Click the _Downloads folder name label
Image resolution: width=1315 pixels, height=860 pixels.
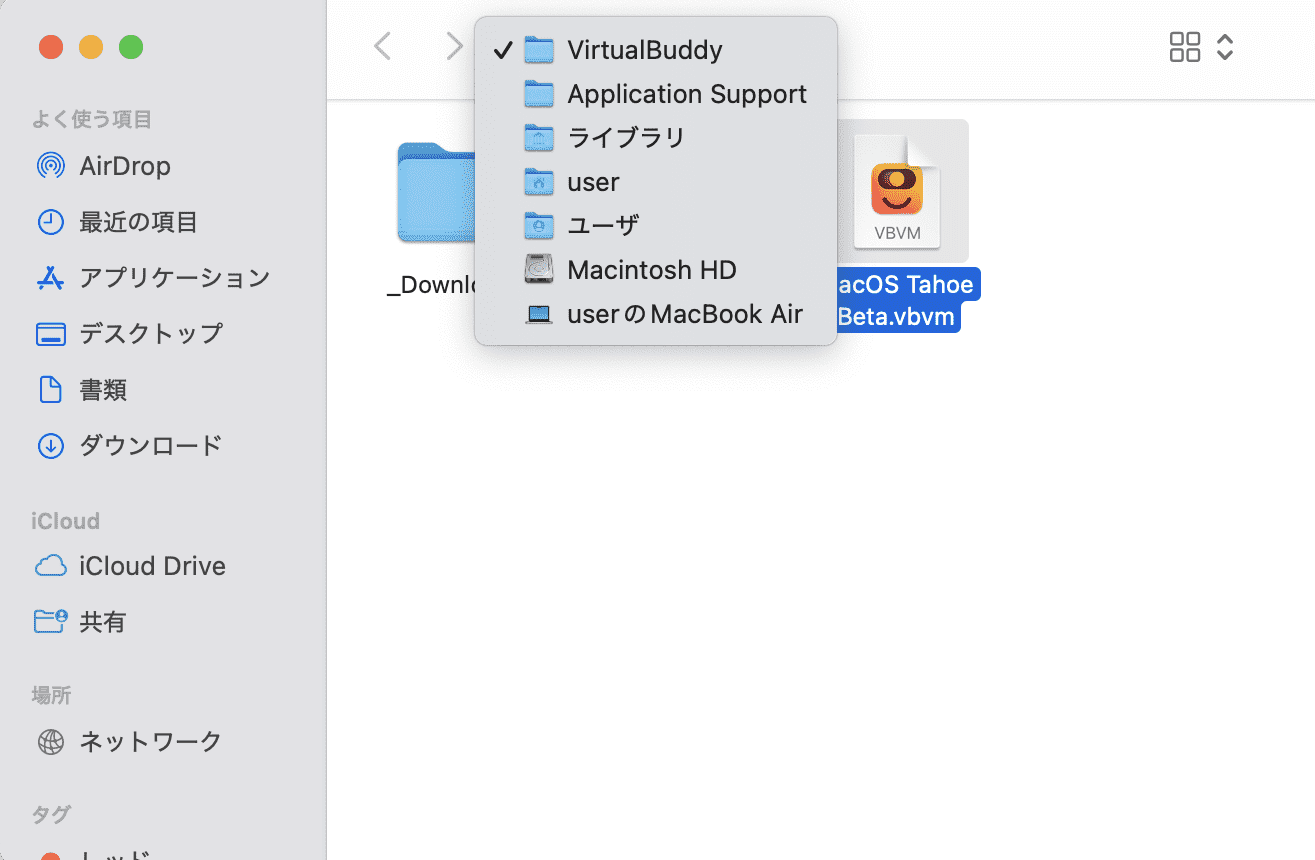tap(431, 285)
